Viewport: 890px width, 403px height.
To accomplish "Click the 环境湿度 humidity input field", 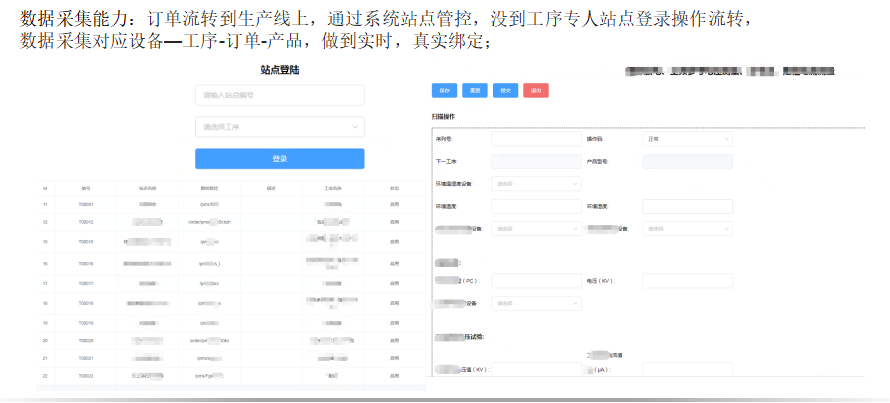I will pos(687,206).
